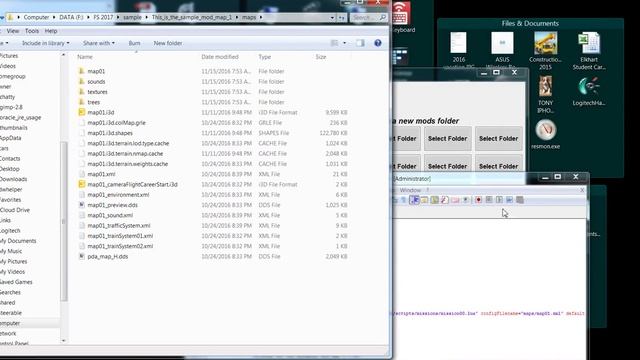Click the change view icon in Explorer toolbar
The width and height of the screenshot is (640, 360).
pos(334,43)
